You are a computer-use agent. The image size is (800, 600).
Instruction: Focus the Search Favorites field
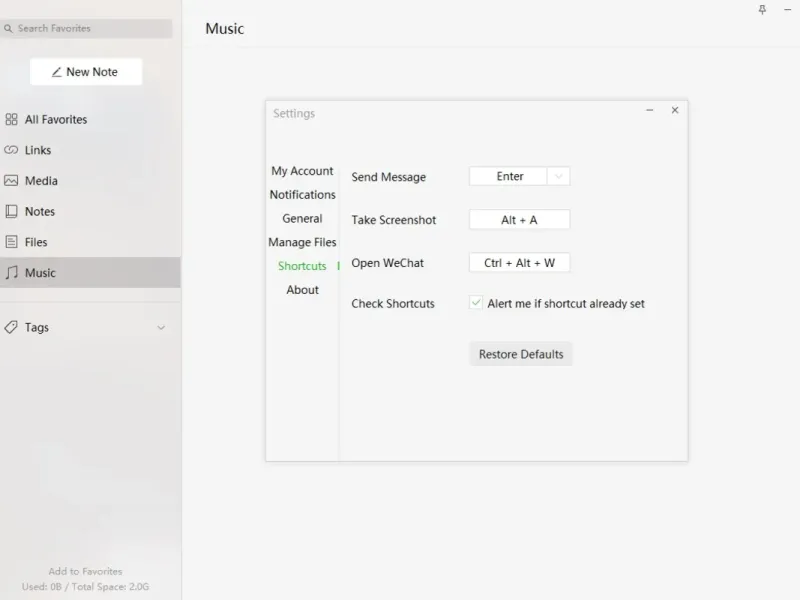(x=86, y=29)
